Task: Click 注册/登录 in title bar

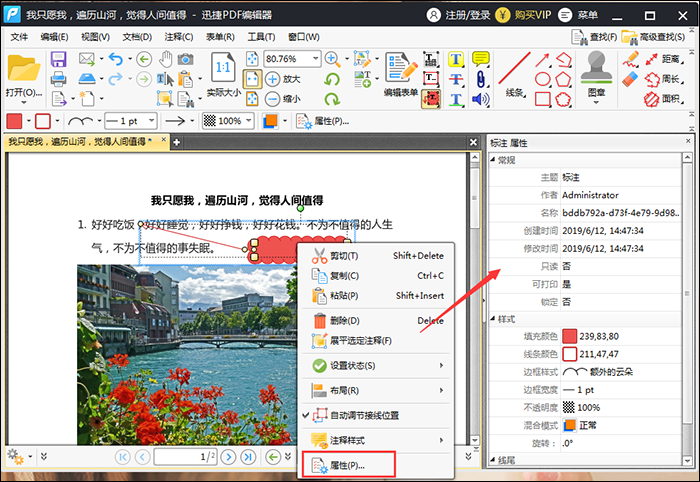Action: coord(458,15)
